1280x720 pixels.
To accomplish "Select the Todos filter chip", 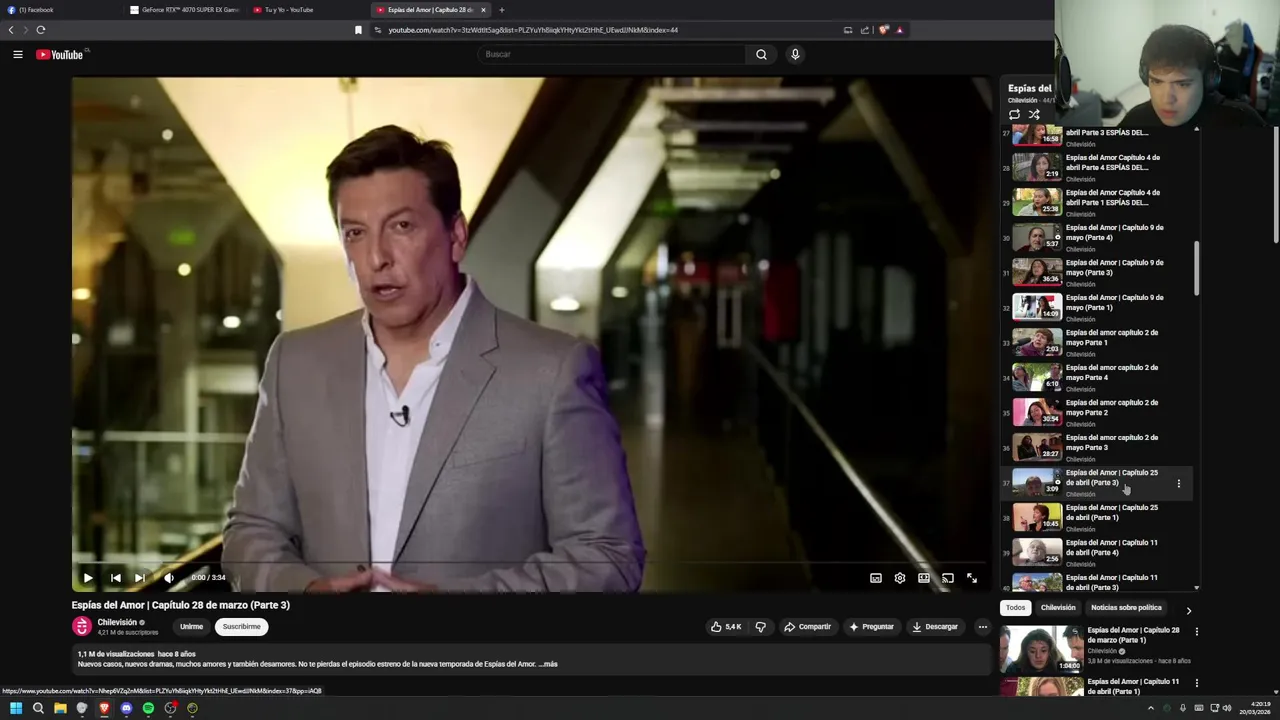I will coord(1015,608).
